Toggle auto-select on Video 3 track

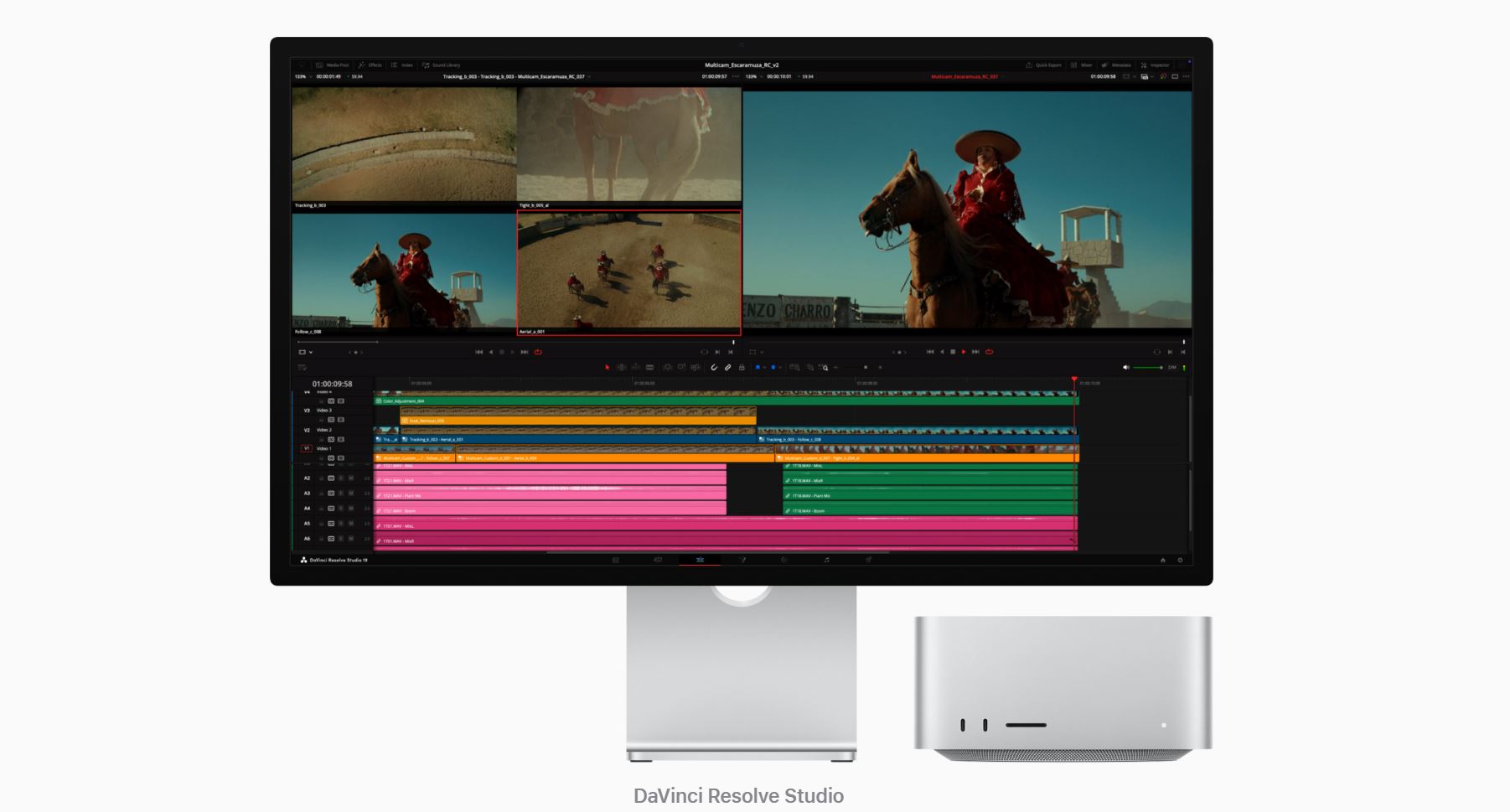click(x=331, y=420)
